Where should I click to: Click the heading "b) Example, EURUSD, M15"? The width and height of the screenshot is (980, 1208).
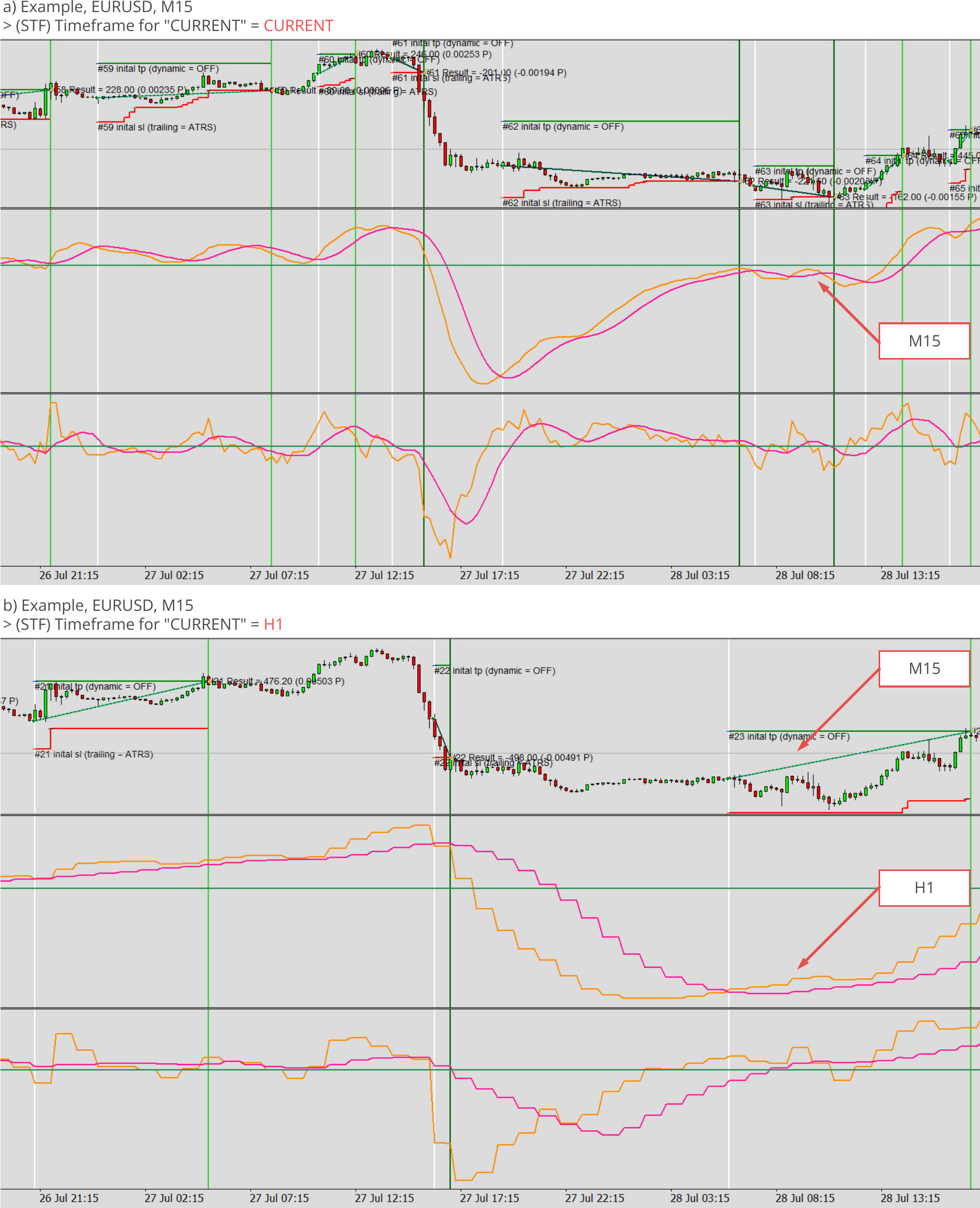[98, 606]
